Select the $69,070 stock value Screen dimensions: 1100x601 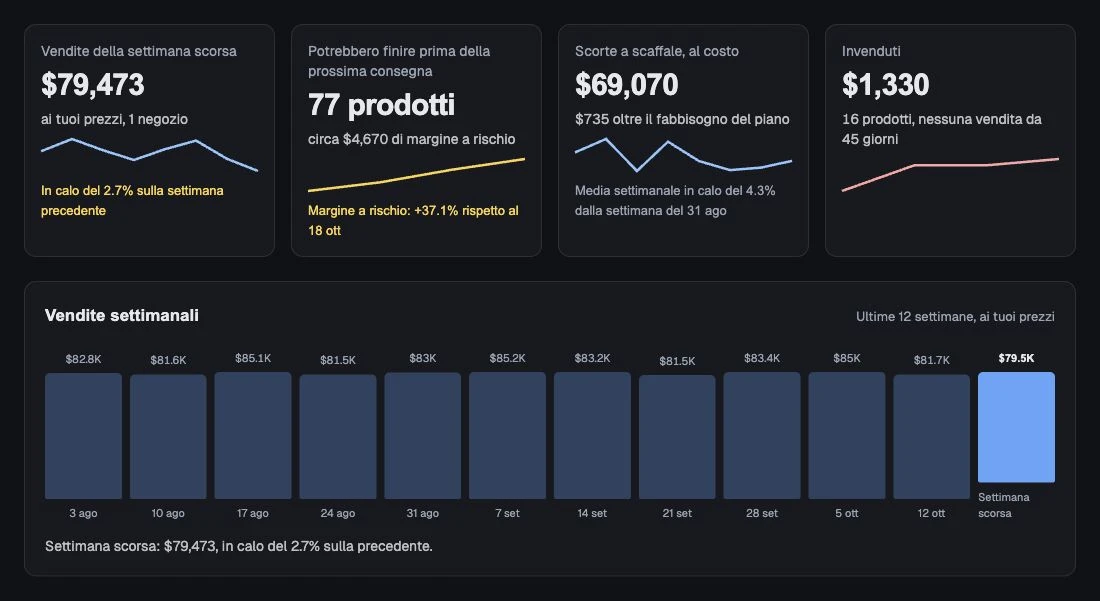point(626,85)
